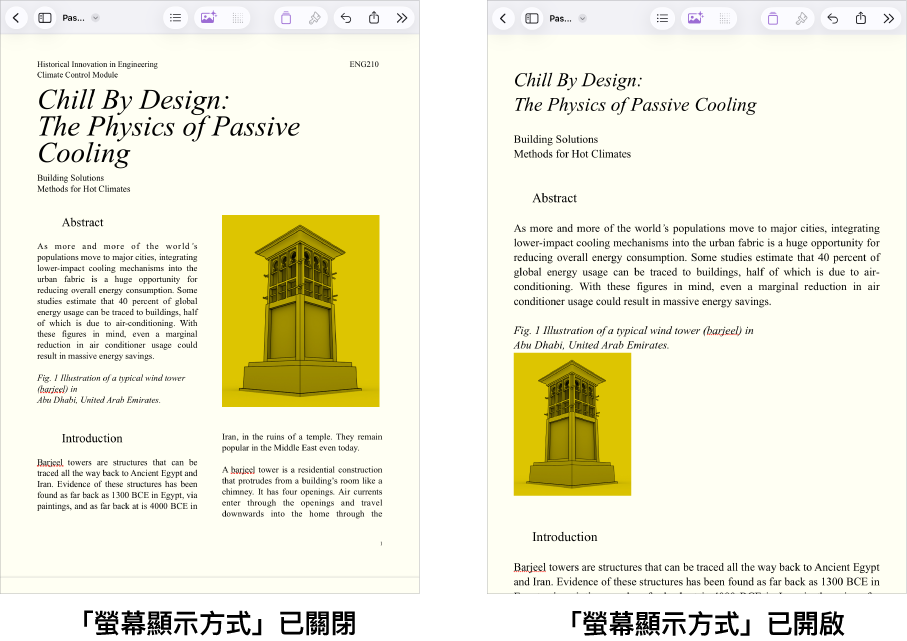Select the purple markup crayon tool on the left

pos(287,17)
